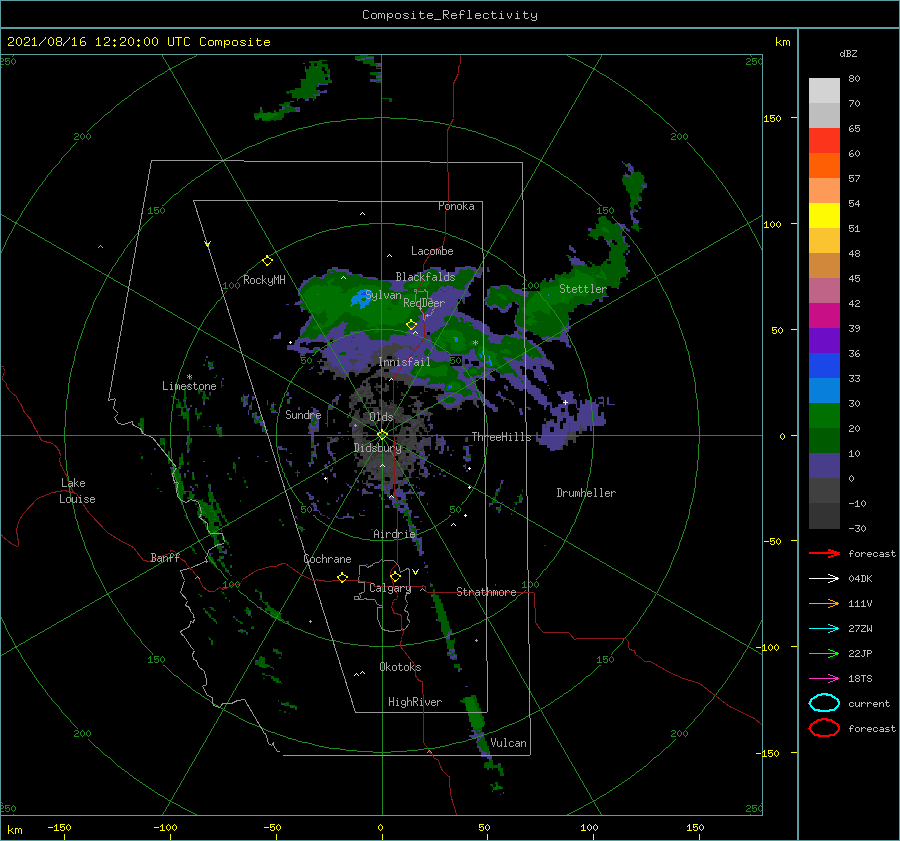Viewport: 900px width, 841px height.
Task: Click the Olds label
Action: pos(381,417)
